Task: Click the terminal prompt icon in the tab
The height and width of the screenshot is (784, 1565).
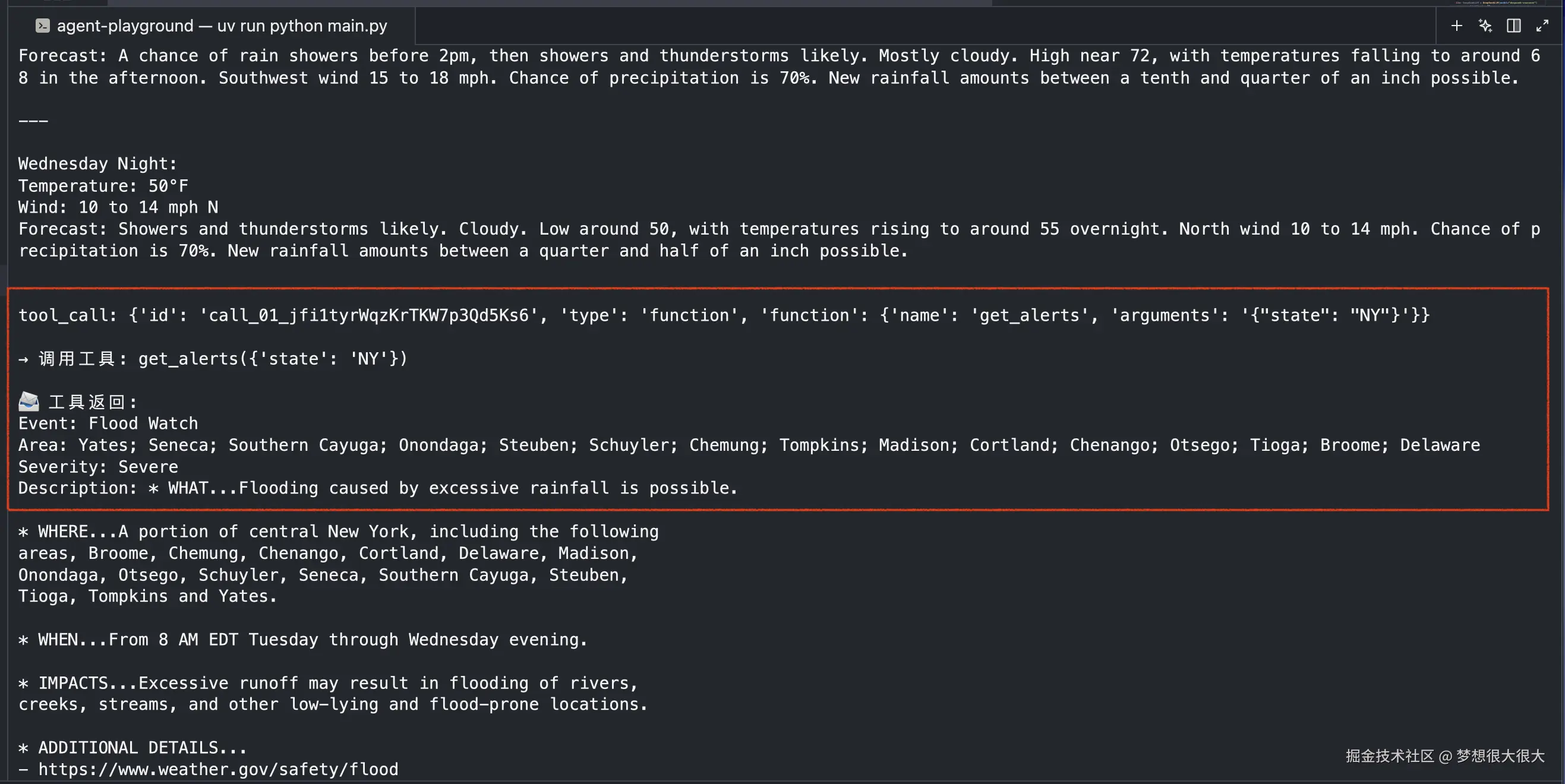Action: (42, 26)
